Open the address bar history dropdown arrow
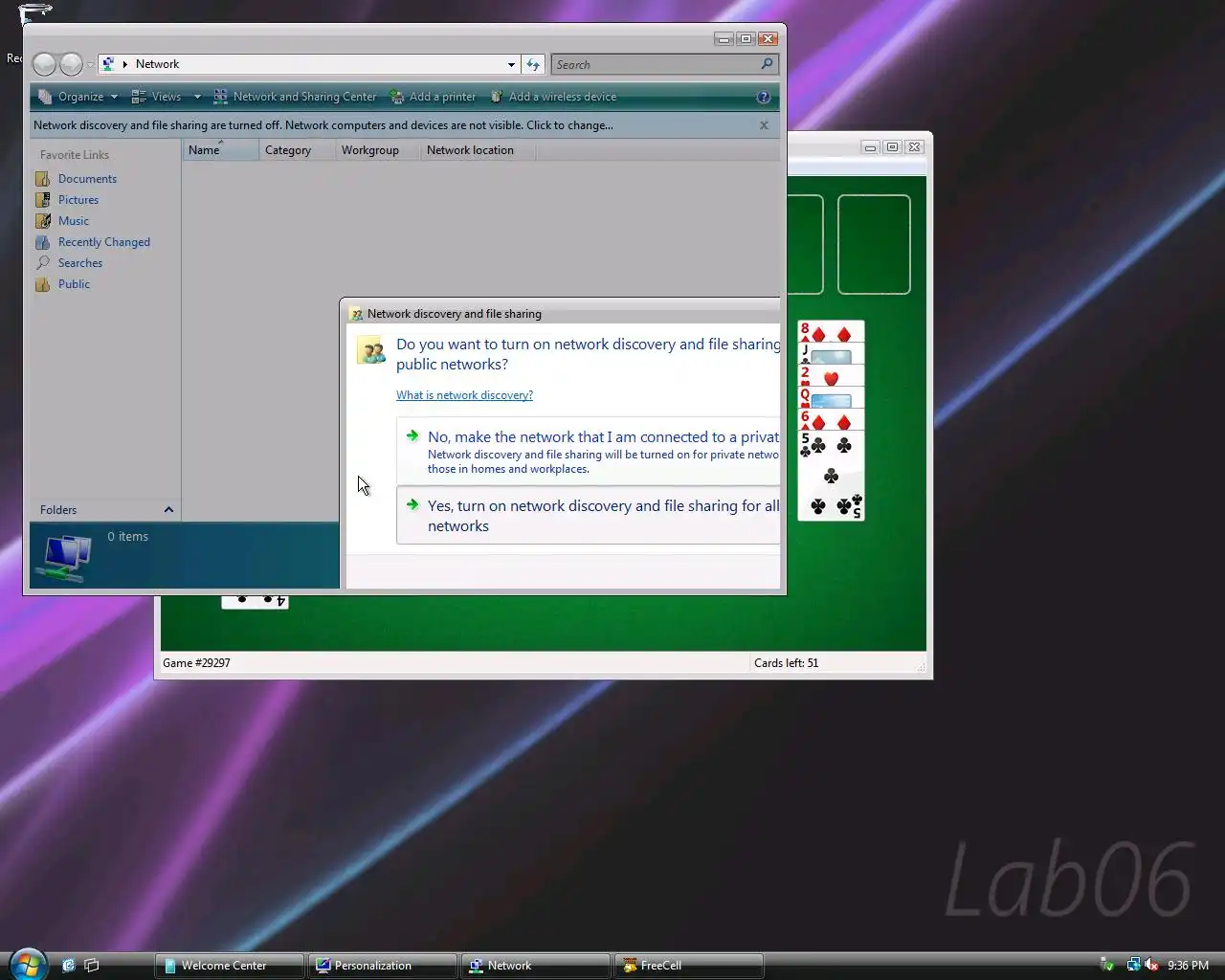Image resolution: width=1225 pixels, height=980 pixels. click(x=511, y=65)
